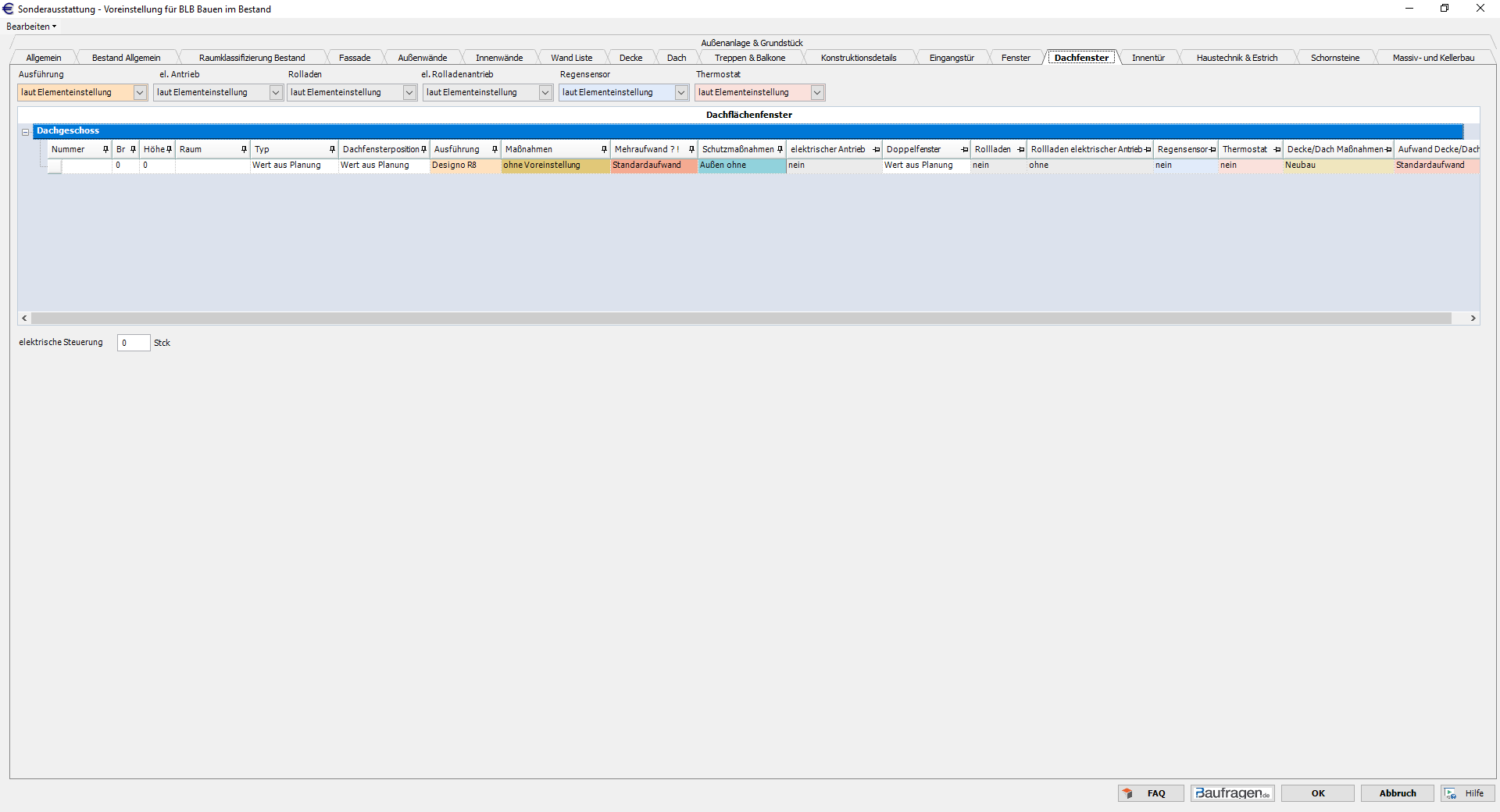Click the pin icon in Typ column header
The height and width of the screenshot is (812, 1500).
click(332, 149)
